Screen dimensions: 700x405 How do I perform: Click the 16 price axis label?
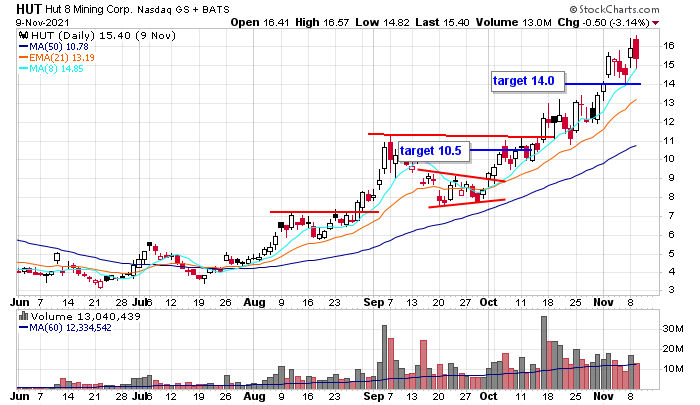coord(668,46)
